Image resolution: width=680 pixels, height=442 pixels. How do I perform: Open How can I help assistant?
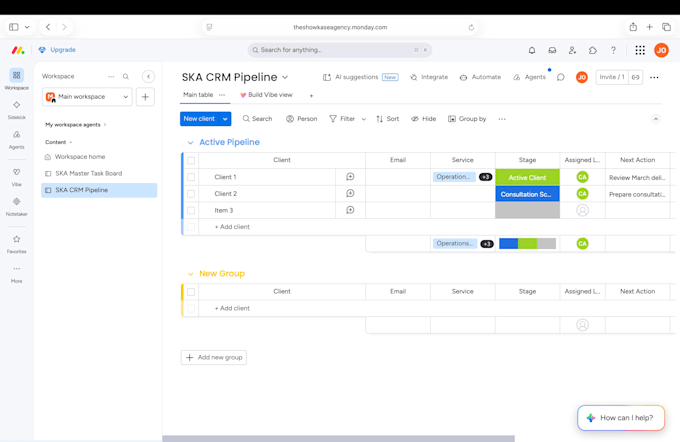point(621,418)
